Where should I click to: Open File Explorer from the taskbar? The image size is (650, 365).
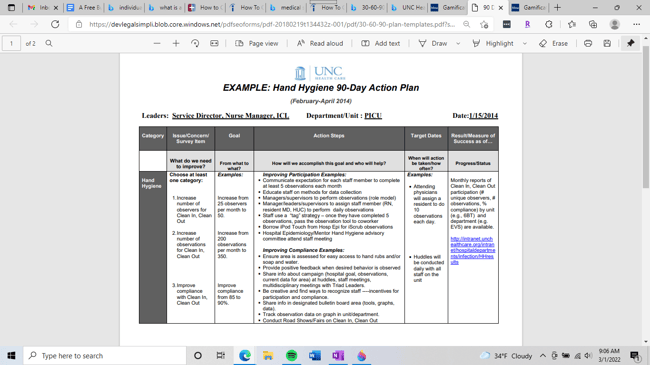(268, 355)
